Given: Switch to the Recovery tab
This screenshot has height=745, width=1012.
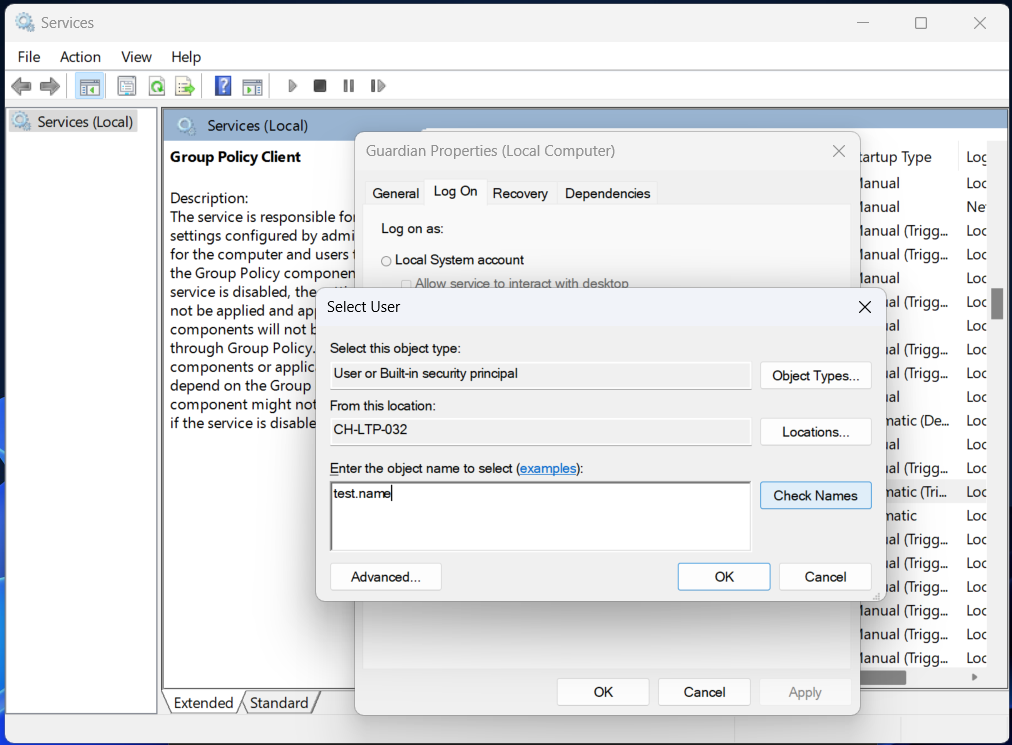Looking at the screenshot, I should point(520,194).
